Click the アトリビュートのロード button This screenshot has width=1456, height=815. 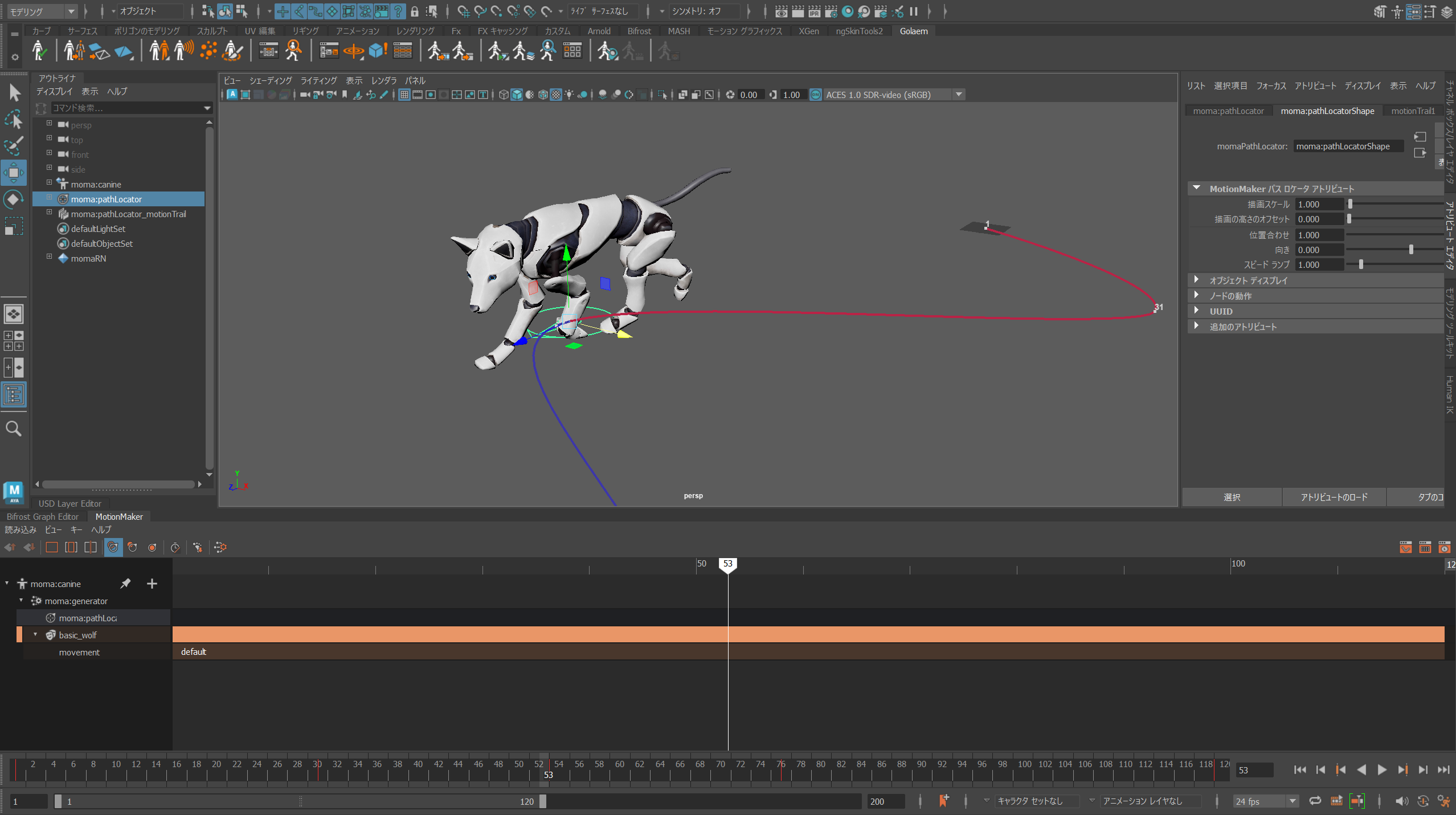tap(1334, 497)
